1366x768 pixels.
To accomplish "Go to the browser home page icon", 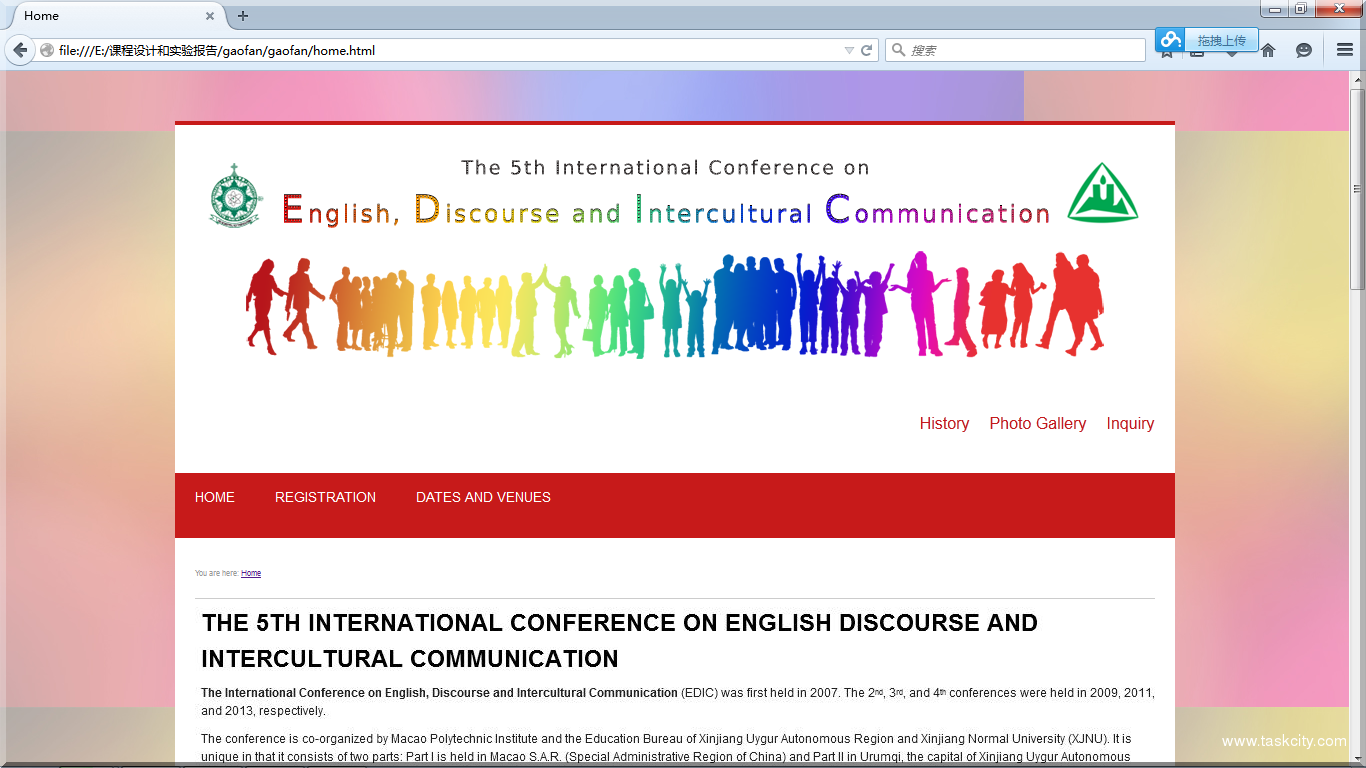I will [1268, 50].
